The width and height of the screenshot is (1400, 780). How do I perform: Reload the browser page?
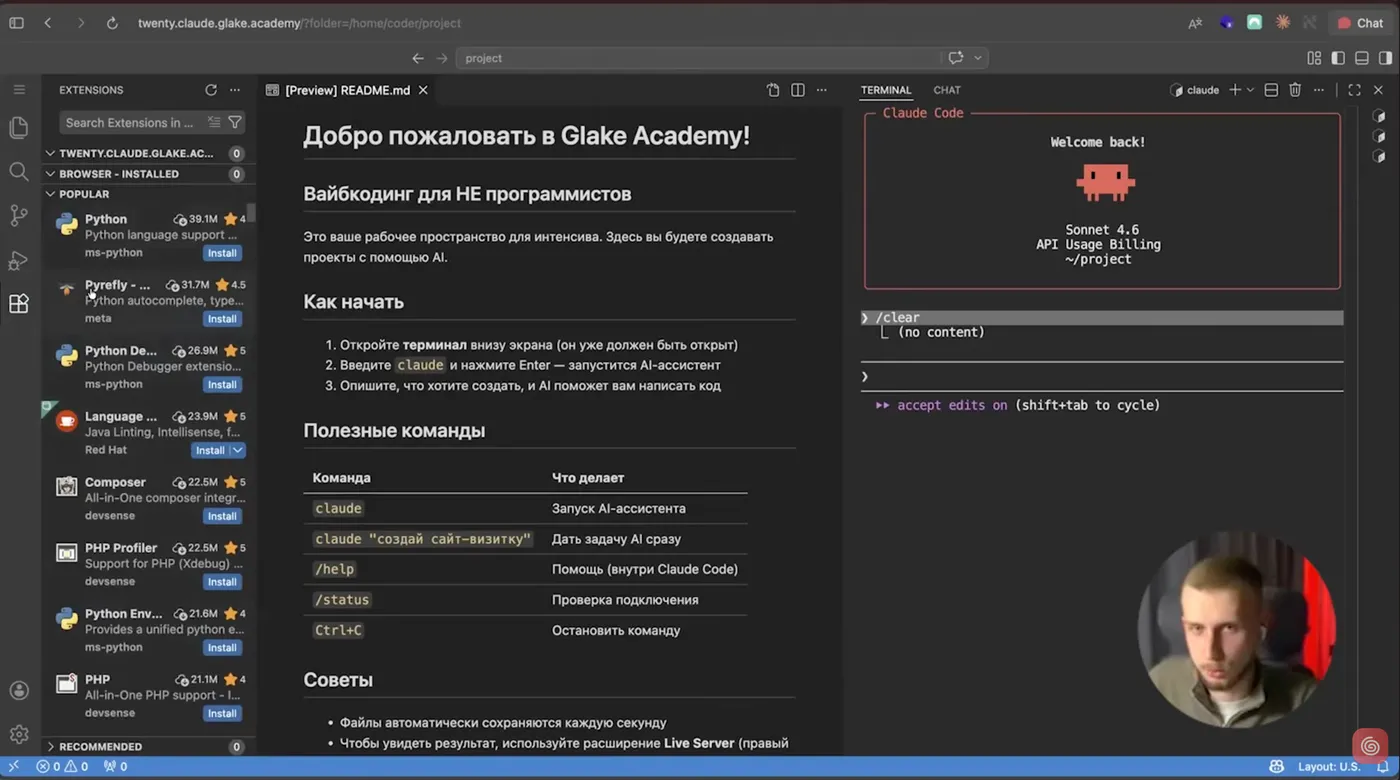[112, 23]
